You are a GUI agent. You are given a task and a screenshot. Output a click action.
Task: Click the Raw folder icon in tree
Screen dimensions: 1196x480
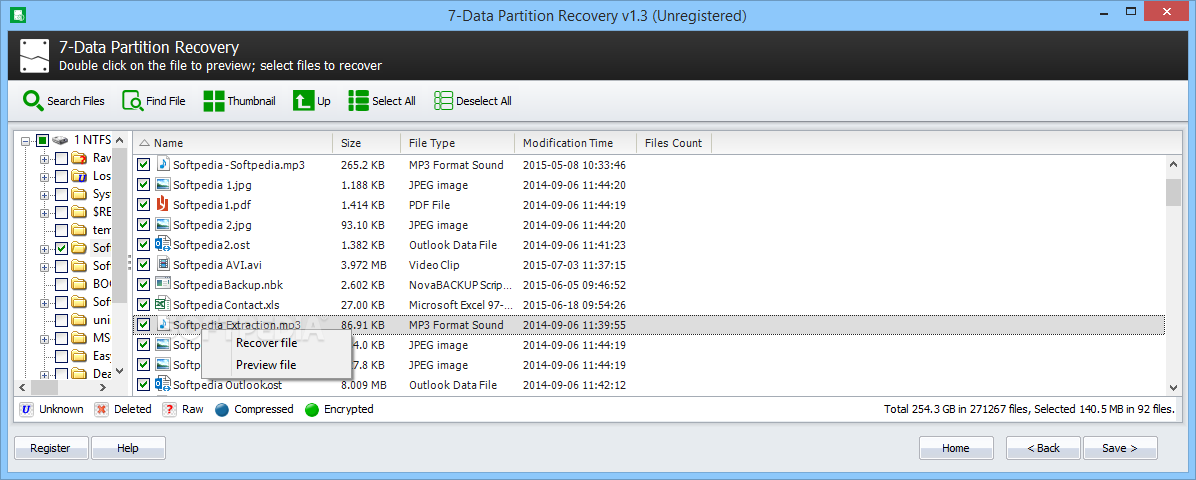pyautogui.click(x=79, y=158)
